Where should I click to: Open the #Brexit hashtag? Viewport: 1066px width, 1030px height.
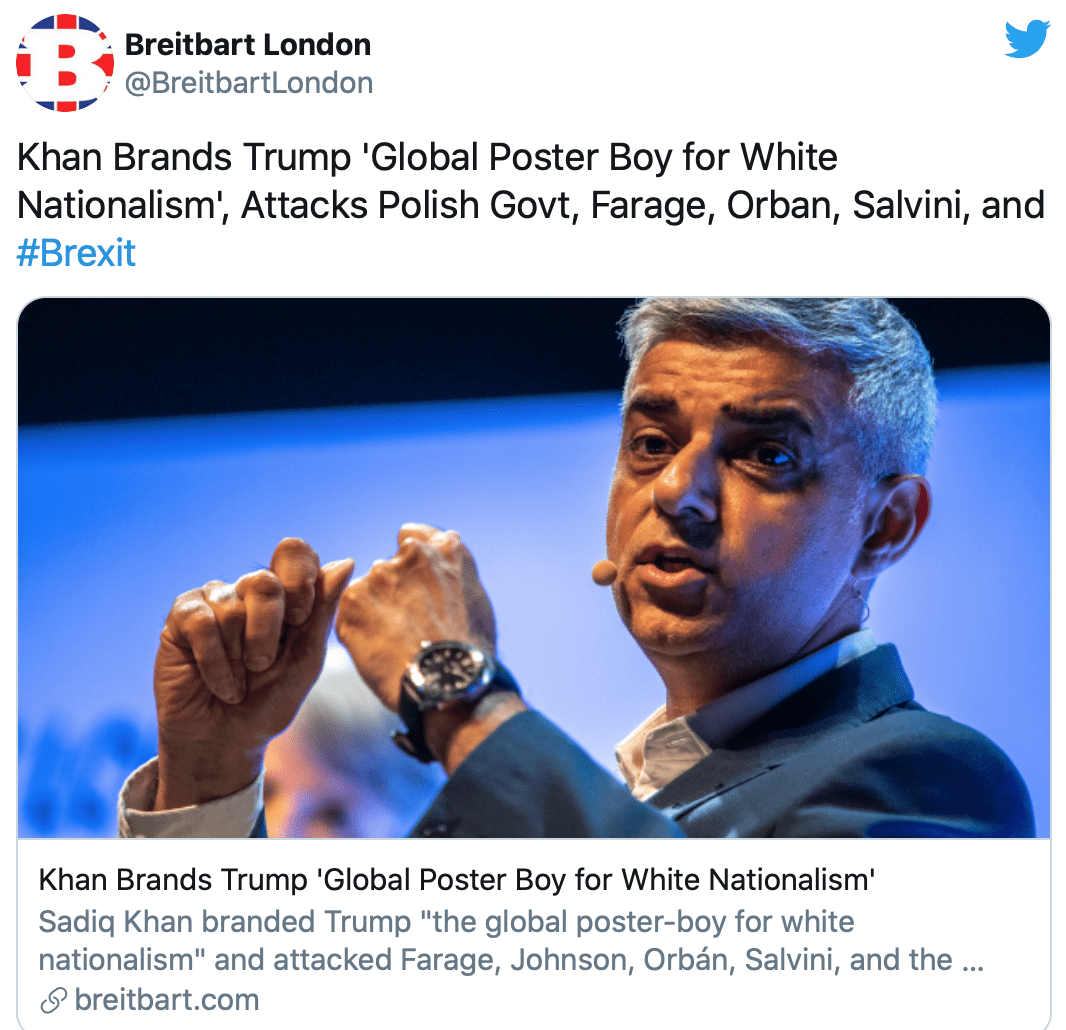click(x=76, y=253)
